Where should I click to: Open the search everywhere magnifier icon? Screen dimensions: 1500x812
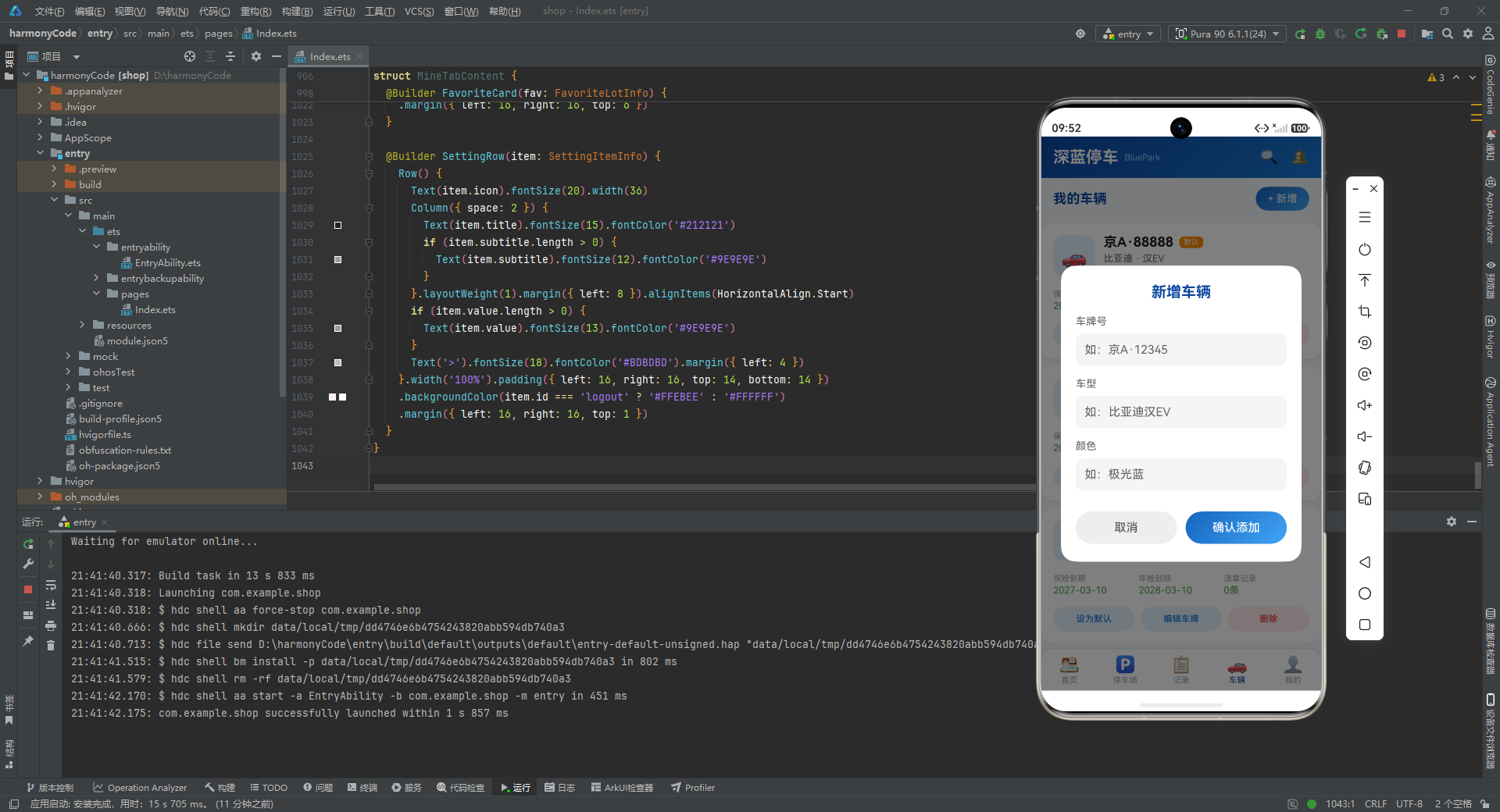tap(1448, 34)
